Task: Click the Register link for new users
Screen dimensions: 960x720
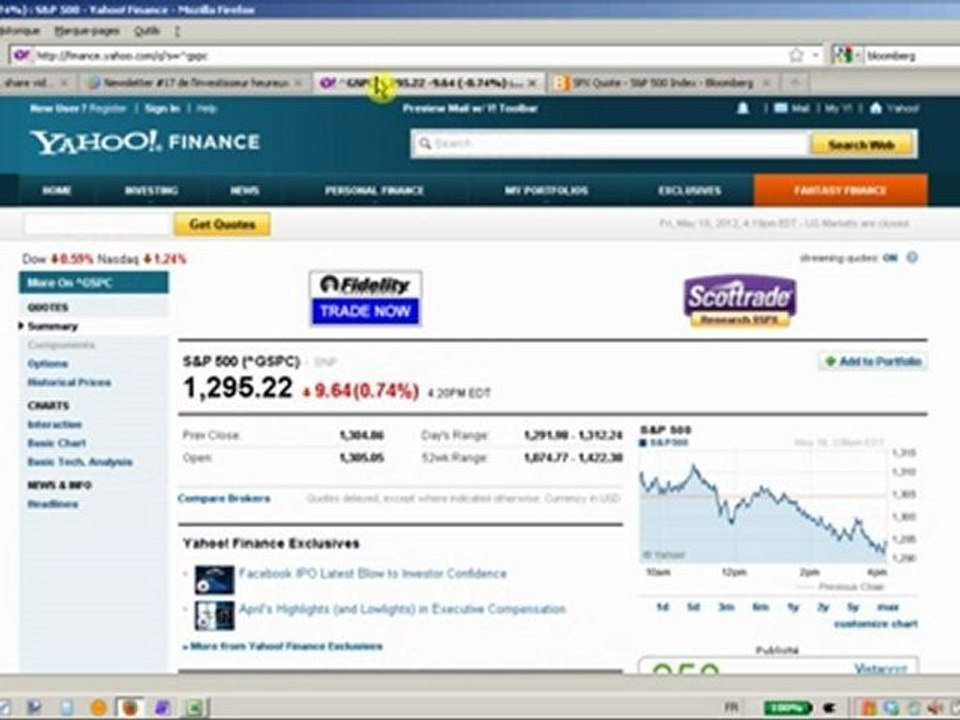Action: [x=108, y=108]
